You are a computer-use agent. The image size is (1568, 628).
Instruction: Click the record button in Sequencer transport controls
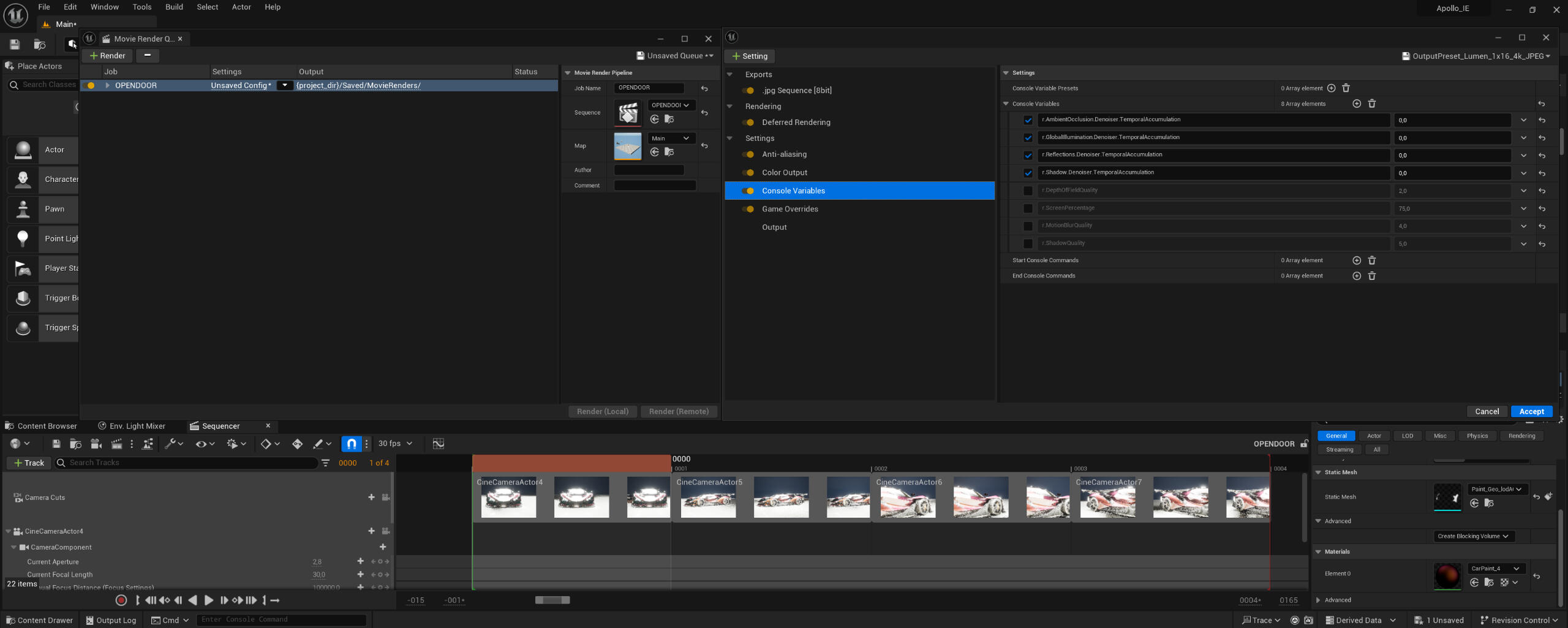121,600
